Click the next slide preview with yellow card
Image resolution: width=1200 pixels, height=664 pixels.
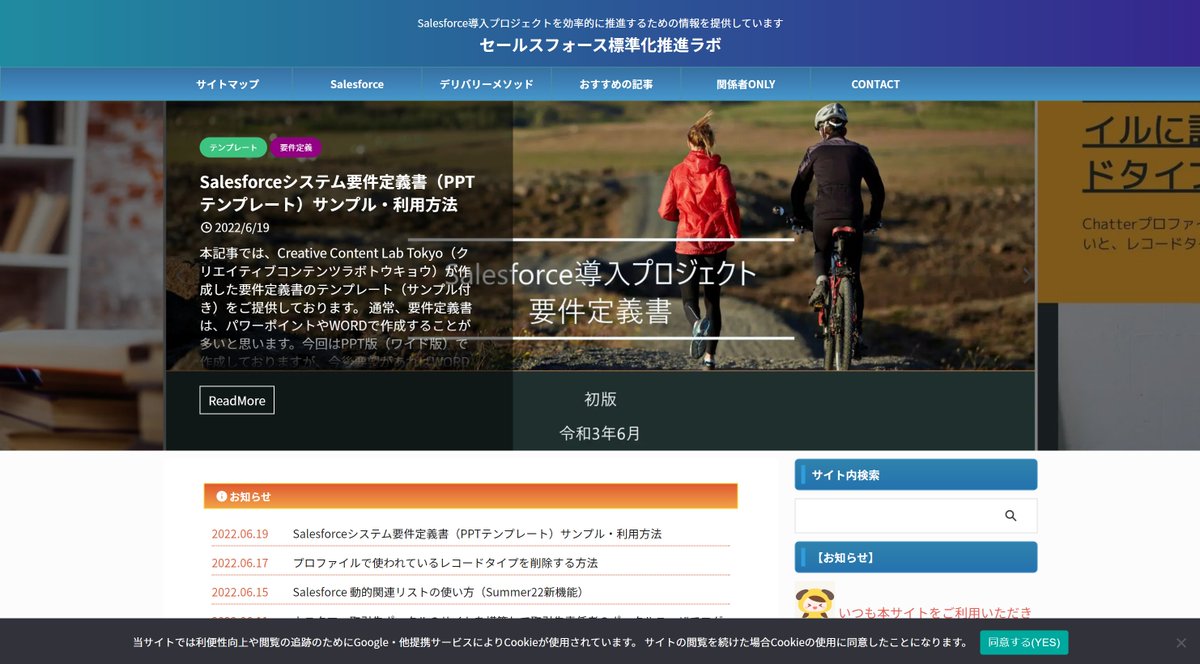tap(1118, 200)
